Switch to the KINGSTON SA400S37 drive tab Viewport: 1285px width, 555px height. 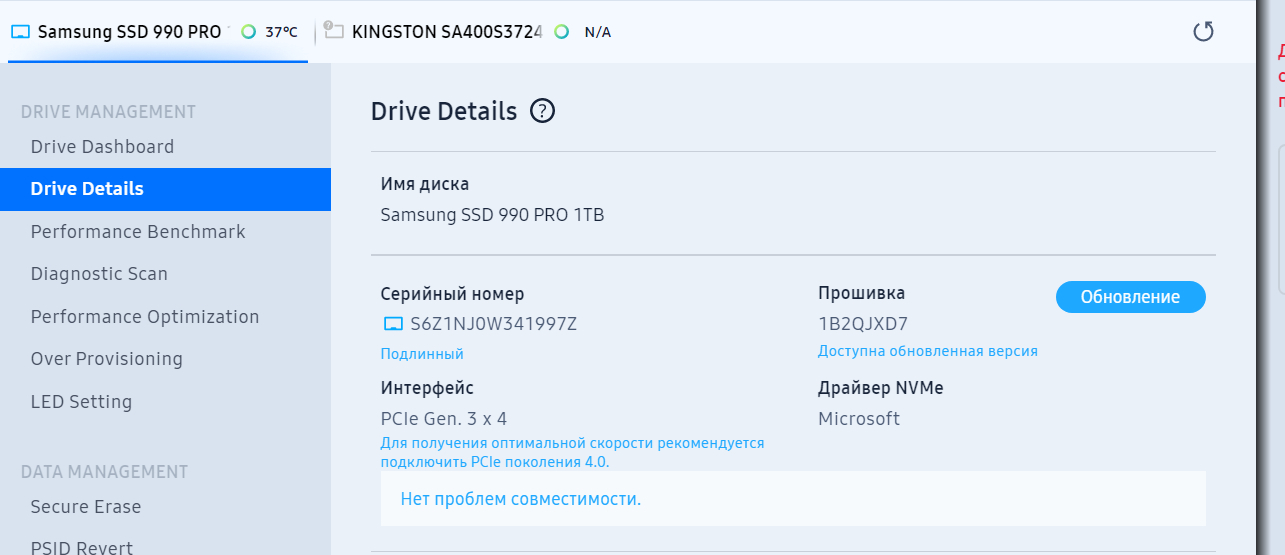point(446,32)
